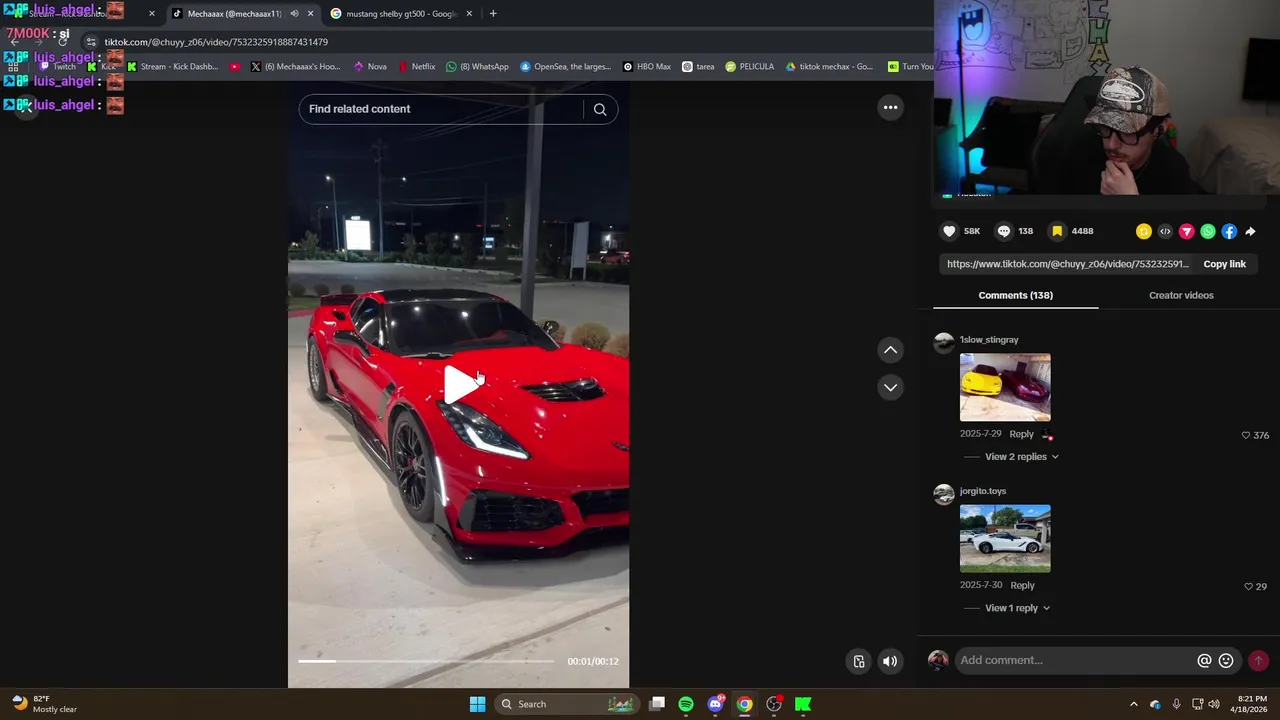The width and height of the screenshot is (1280, 720).
Task: Reply to 1slow_stingray's comment
Action: [x=1021, y=434]
